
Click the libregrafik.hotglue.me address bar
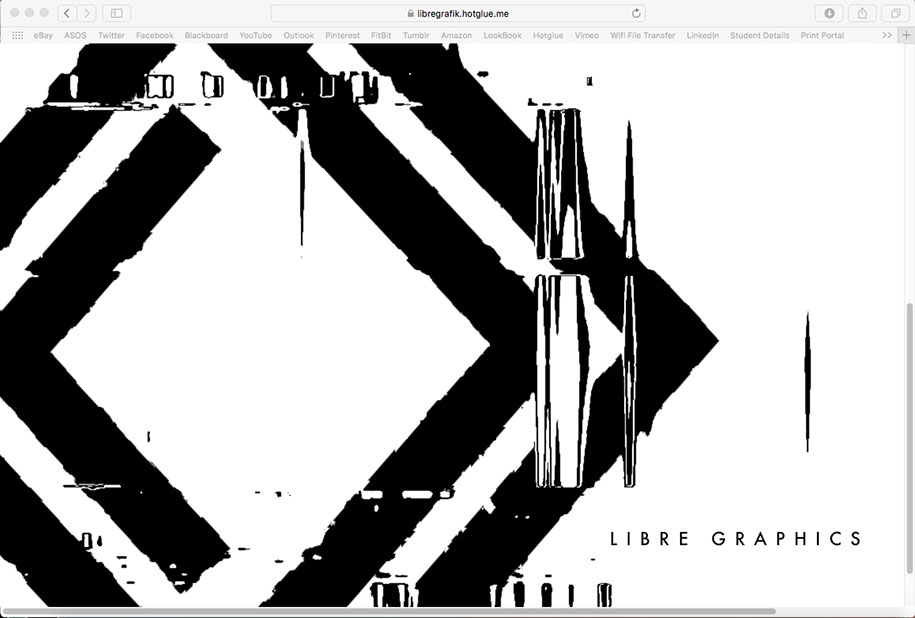pos(458,13)
